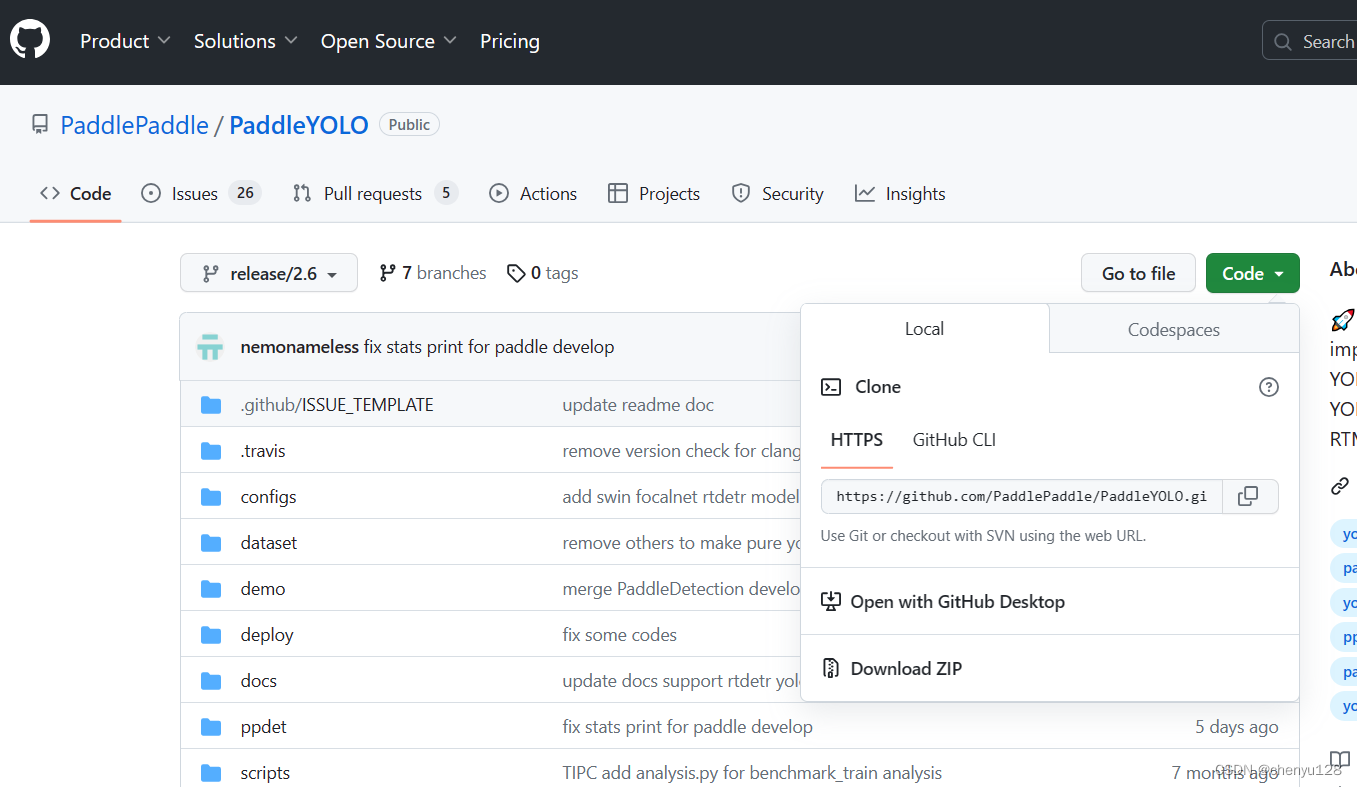Open the Insights tab
This screenshot has height=787, width=1357.
900,194
